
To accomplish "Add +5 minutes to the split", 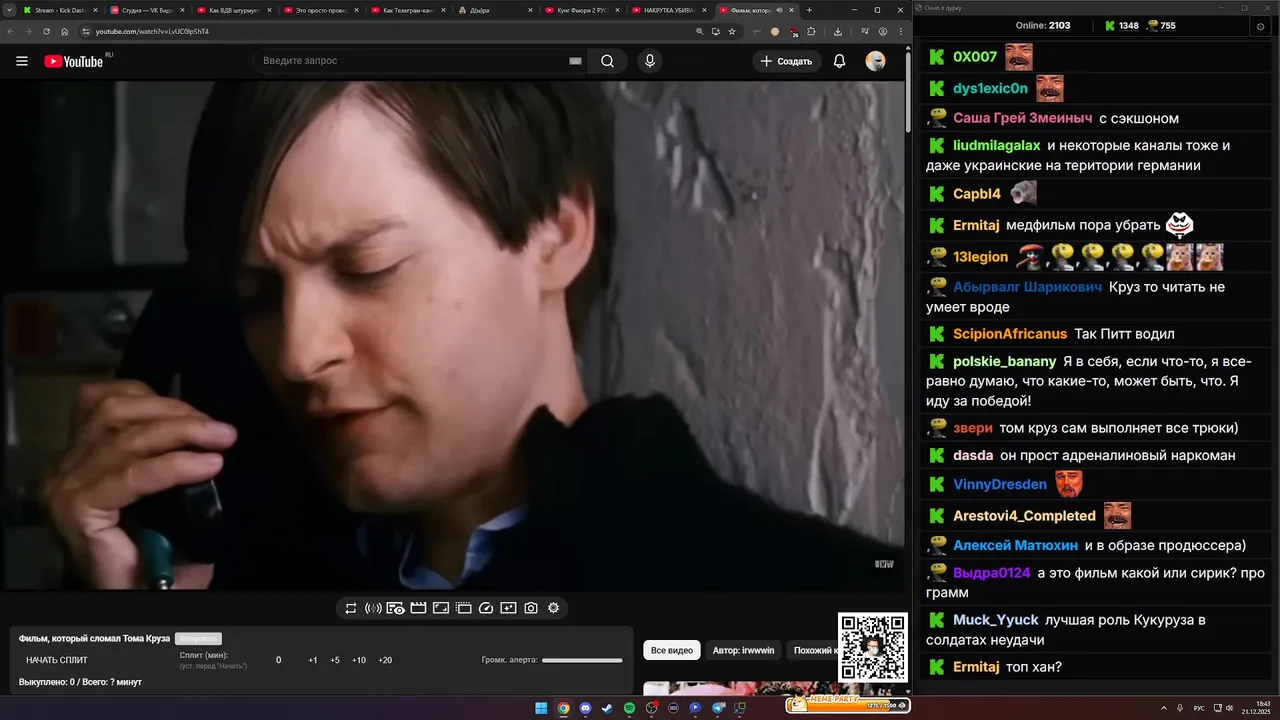I will (335, 660).
